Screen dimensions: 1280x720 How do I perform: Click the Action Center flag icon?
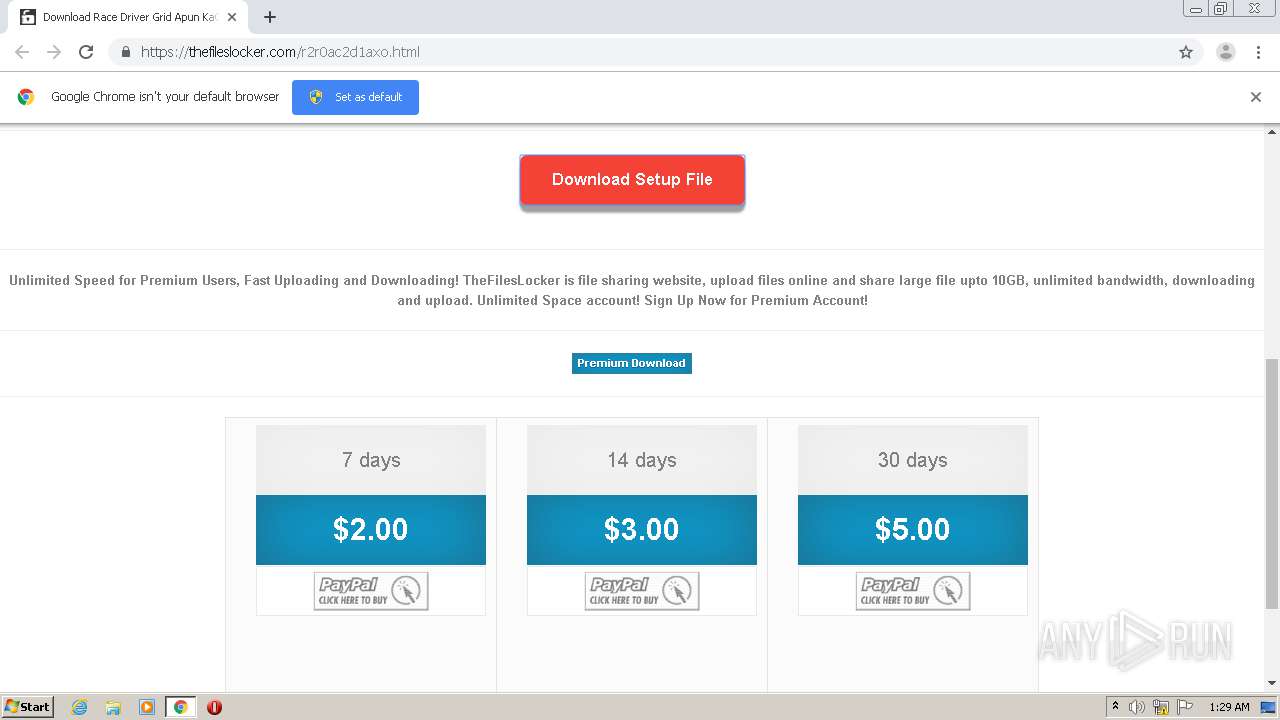[x=1185, y=707]
